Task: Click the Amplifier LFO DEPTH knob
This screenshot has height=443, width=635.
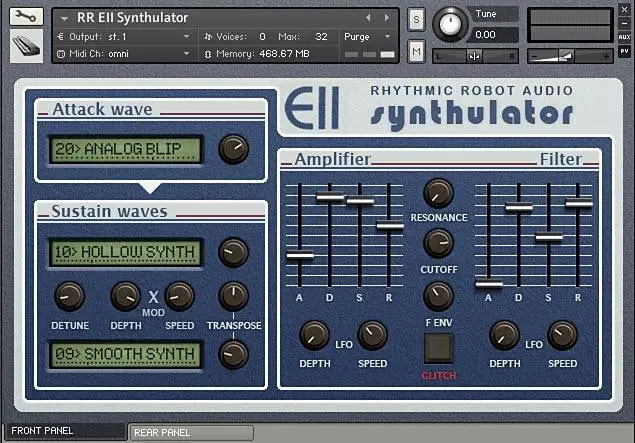Action: tap(314, 336)
